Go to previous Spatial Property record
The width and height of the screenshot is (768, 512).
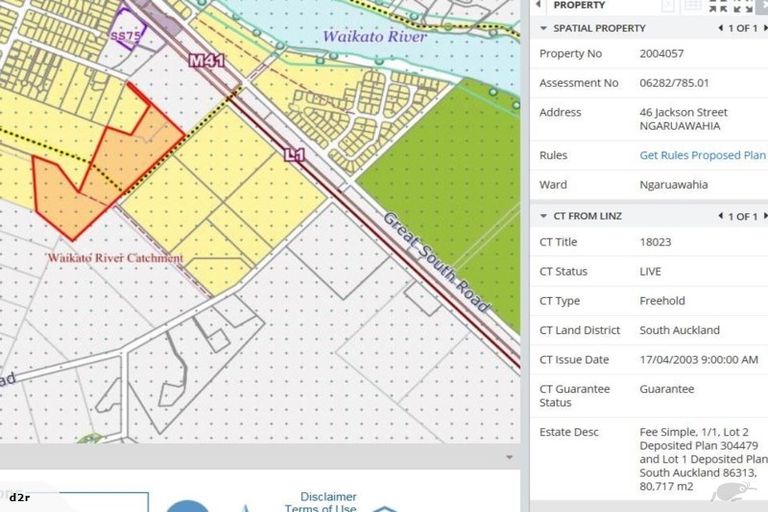click(x=721, y=28)
